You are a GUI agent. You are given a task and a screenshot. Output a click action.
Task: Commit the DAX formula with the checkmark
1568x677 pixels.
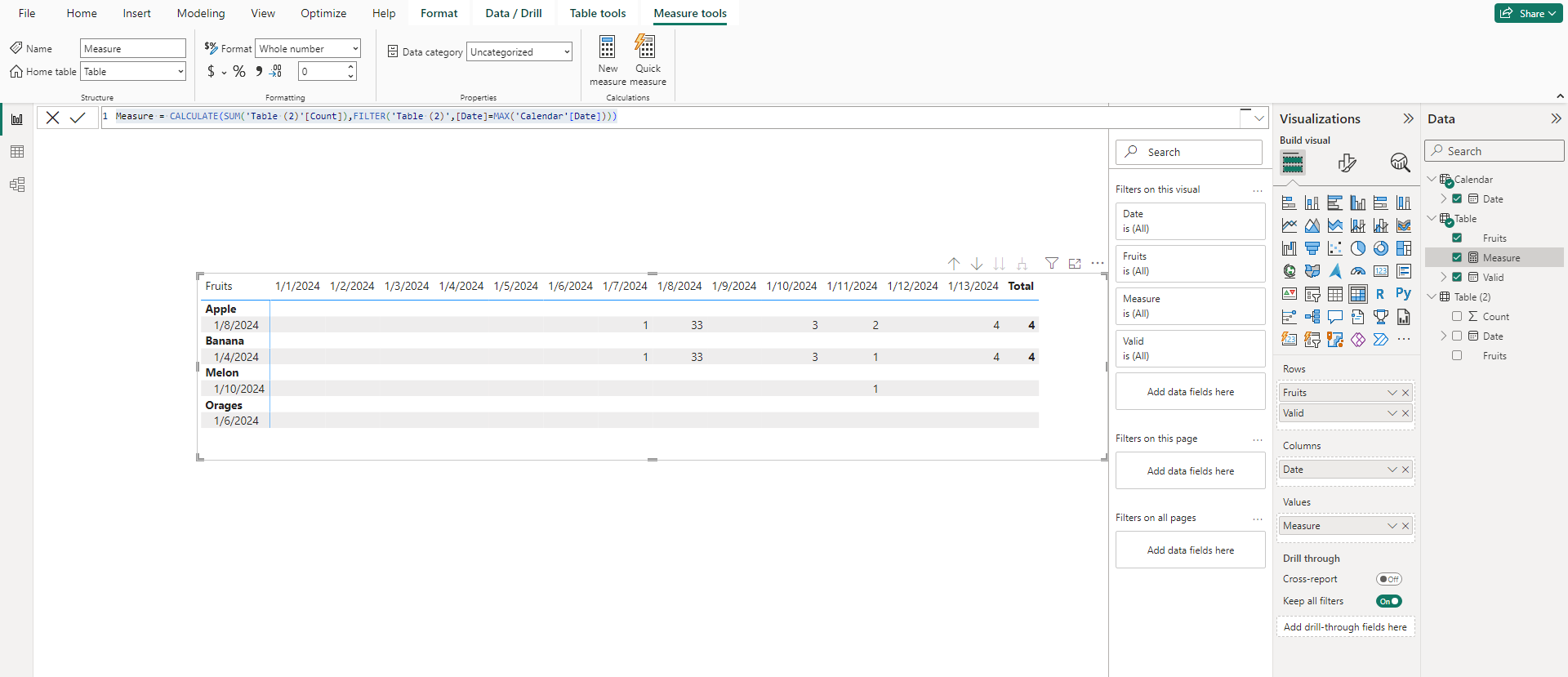click(78, 118)
